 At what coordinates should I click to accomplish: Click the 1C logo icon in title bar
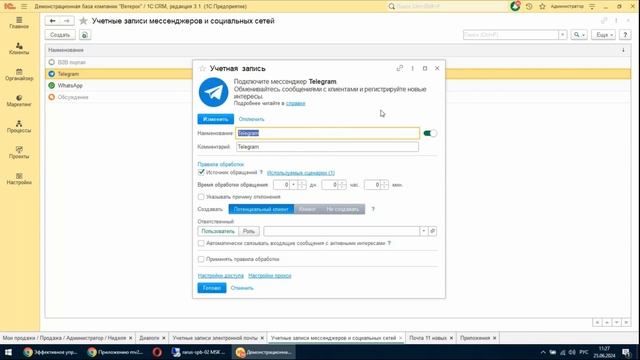tap(9, 6)
